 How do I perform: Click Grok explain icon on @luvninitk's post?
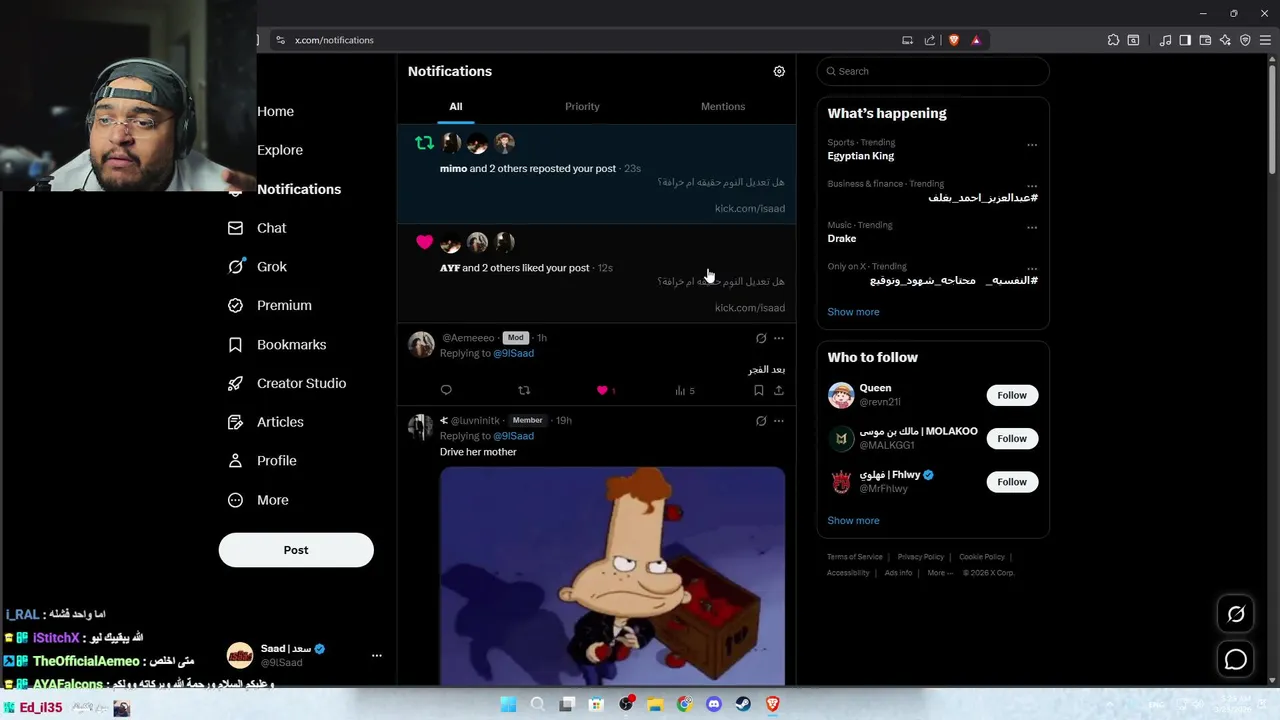[x=761, y=421]
